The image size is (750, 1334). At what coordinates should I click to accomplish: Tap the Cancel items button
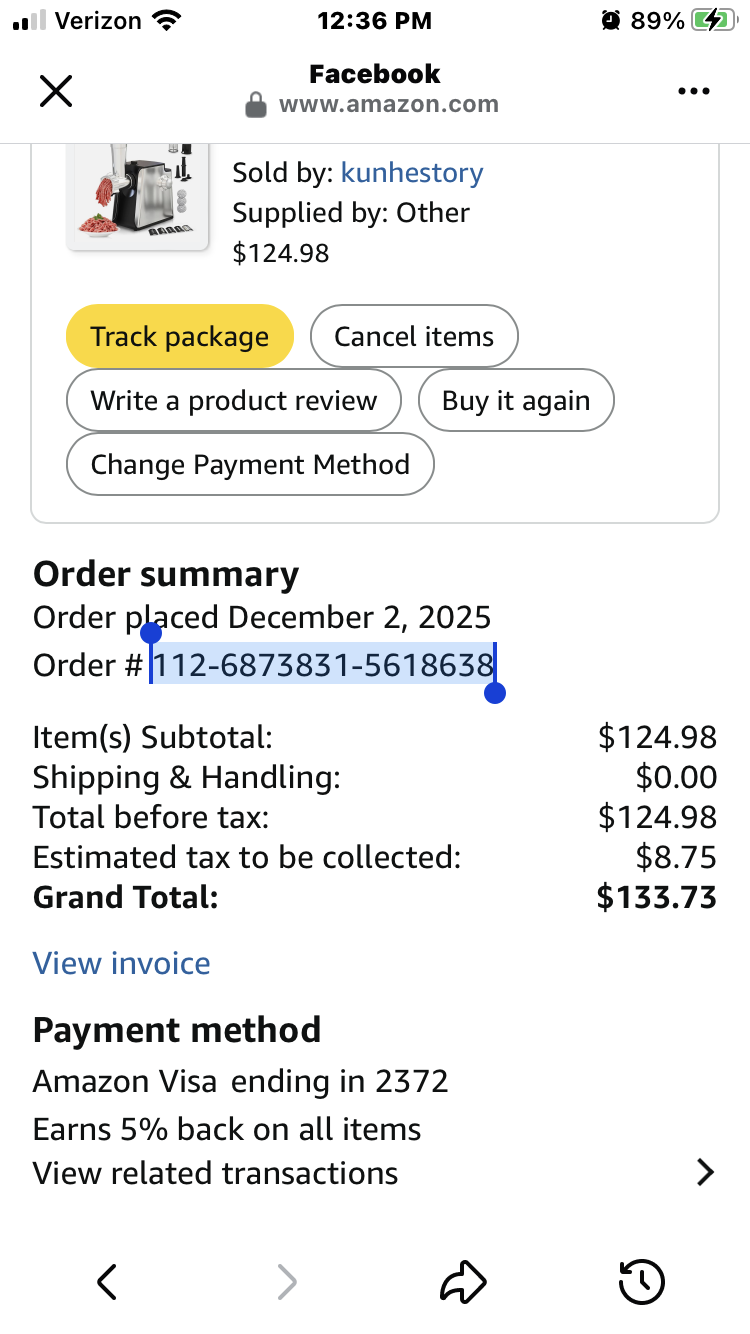(x=414, y=336)
